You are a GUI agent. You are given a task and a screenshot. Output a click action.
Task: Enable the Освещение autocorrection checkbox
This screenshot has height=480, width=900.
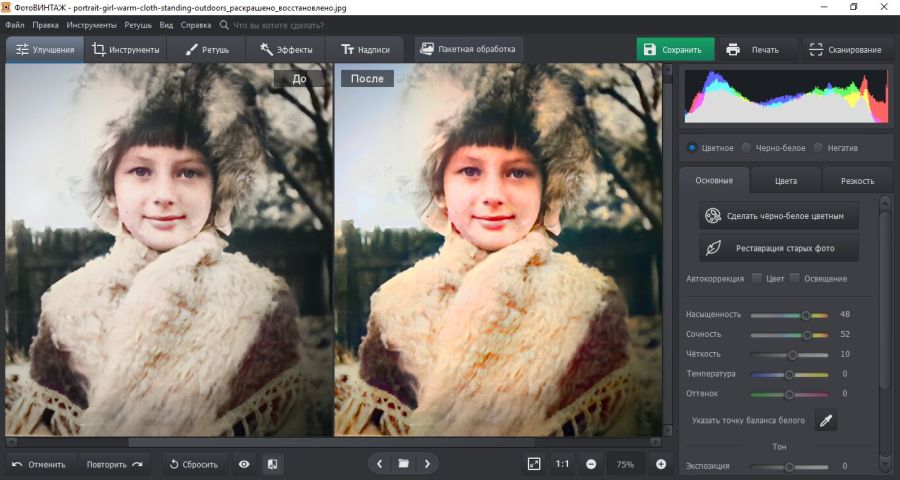click(795, 278)
